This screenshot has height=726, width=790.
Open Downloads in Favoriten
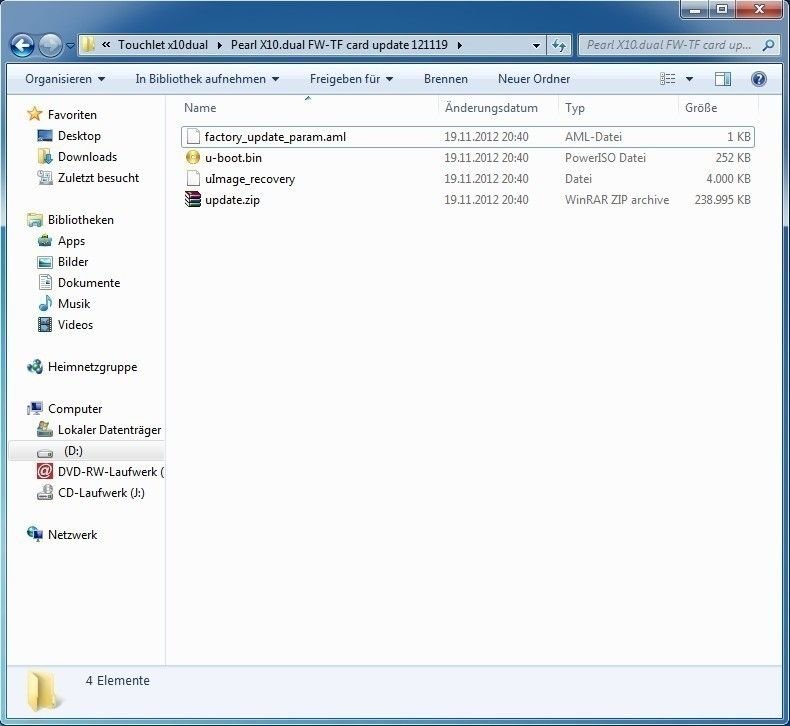(87, 157)
